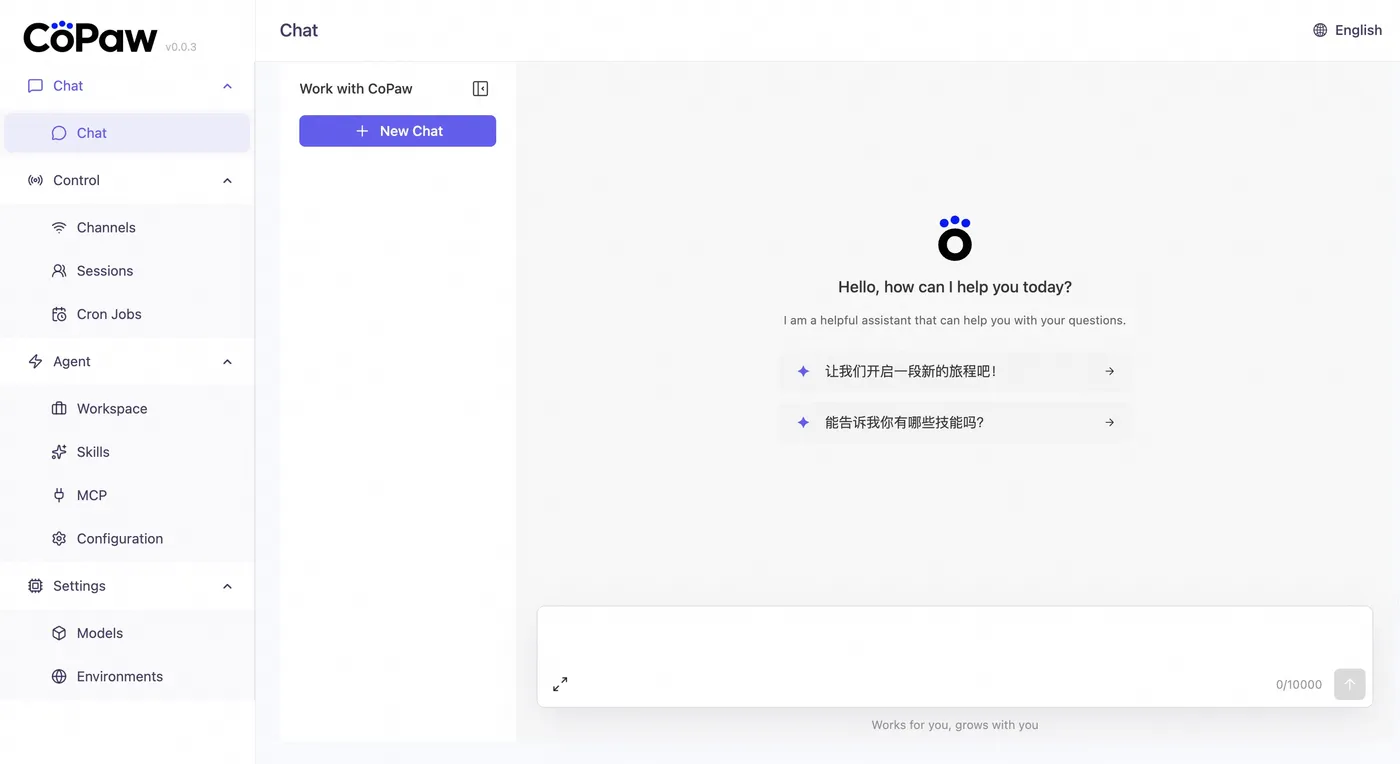Switch language via English selector
This screenshot has width=1400, height=764.
tap(1358, 30)
